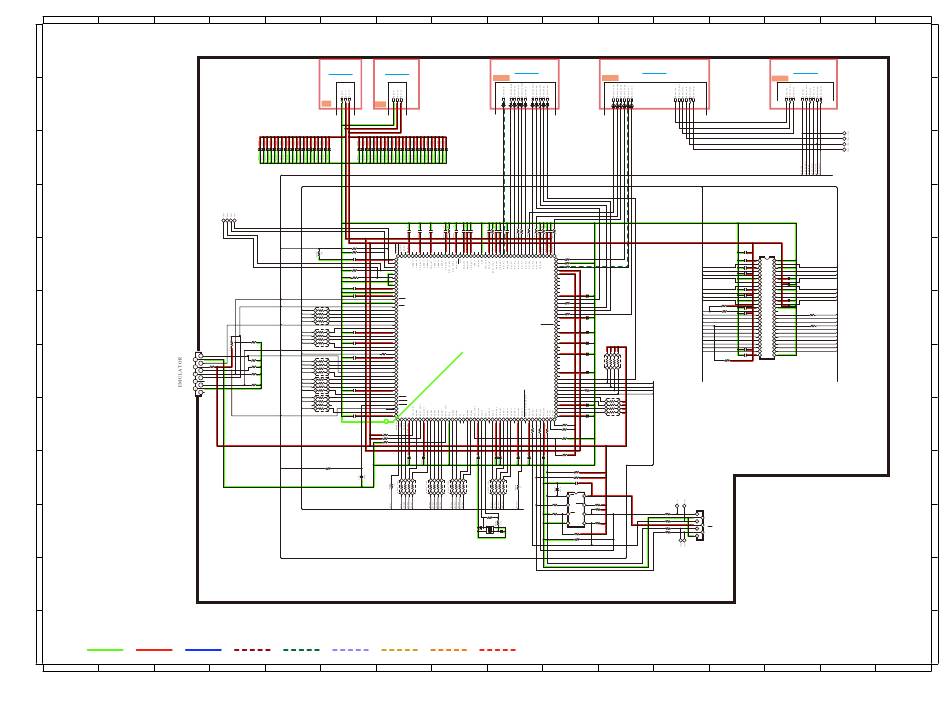Select the solid red legend line
This screenshot has height=705, width=950.
154,650
